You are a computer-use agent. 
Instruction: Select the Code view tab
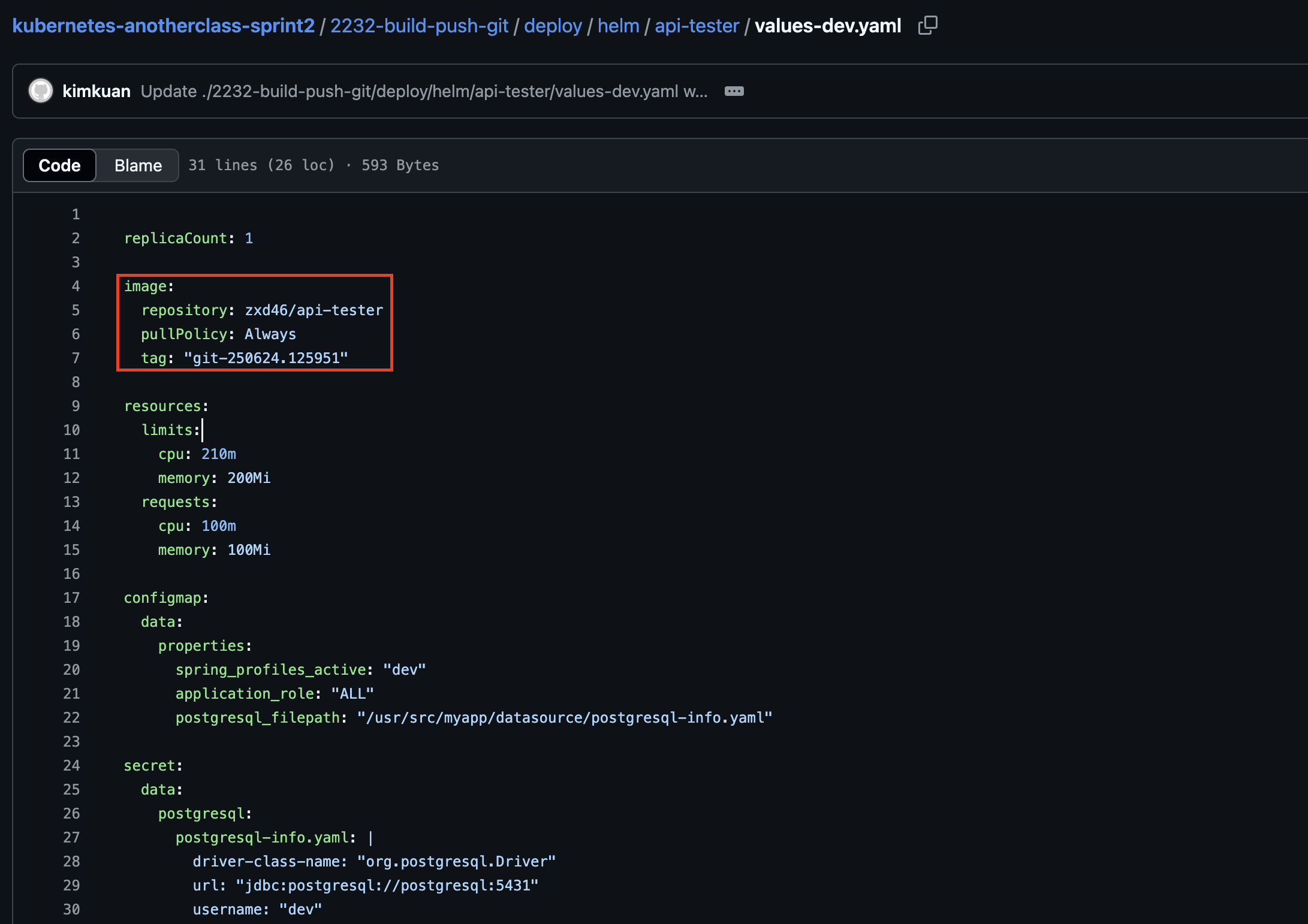(x=59, y=165)
